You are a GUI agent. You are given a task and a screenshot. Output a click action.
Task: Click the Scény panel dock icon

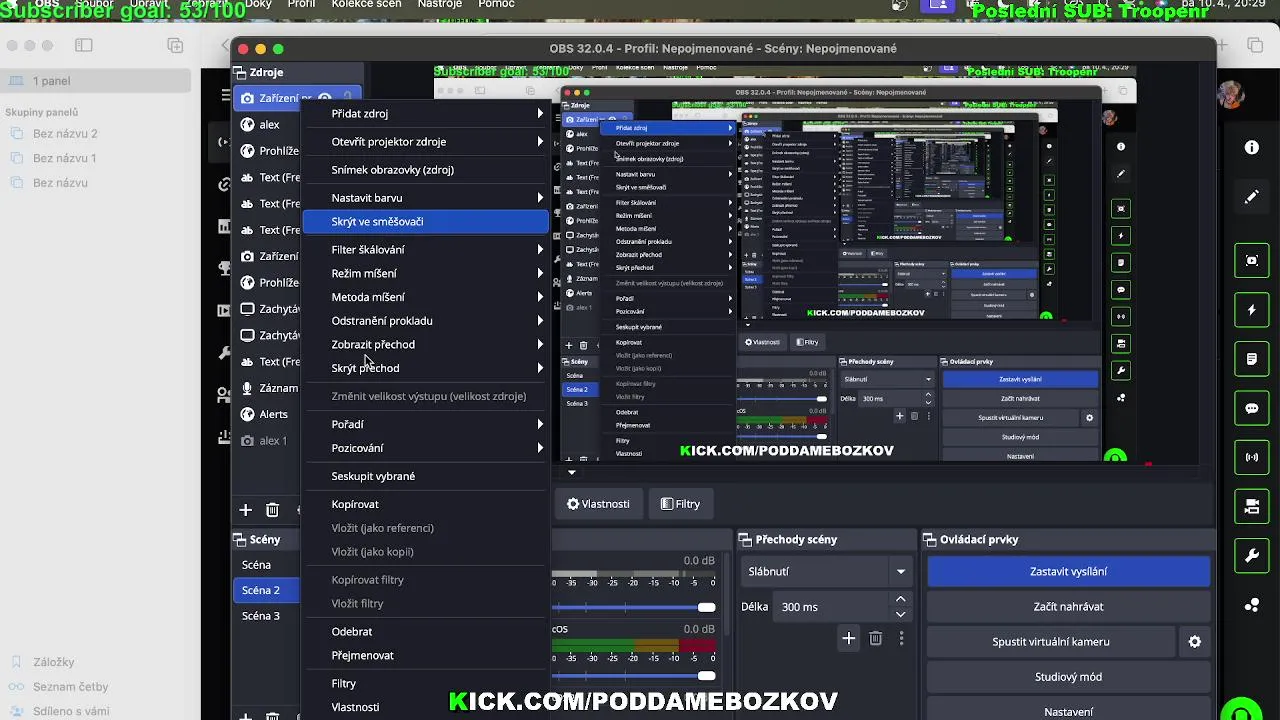(240, 539)
